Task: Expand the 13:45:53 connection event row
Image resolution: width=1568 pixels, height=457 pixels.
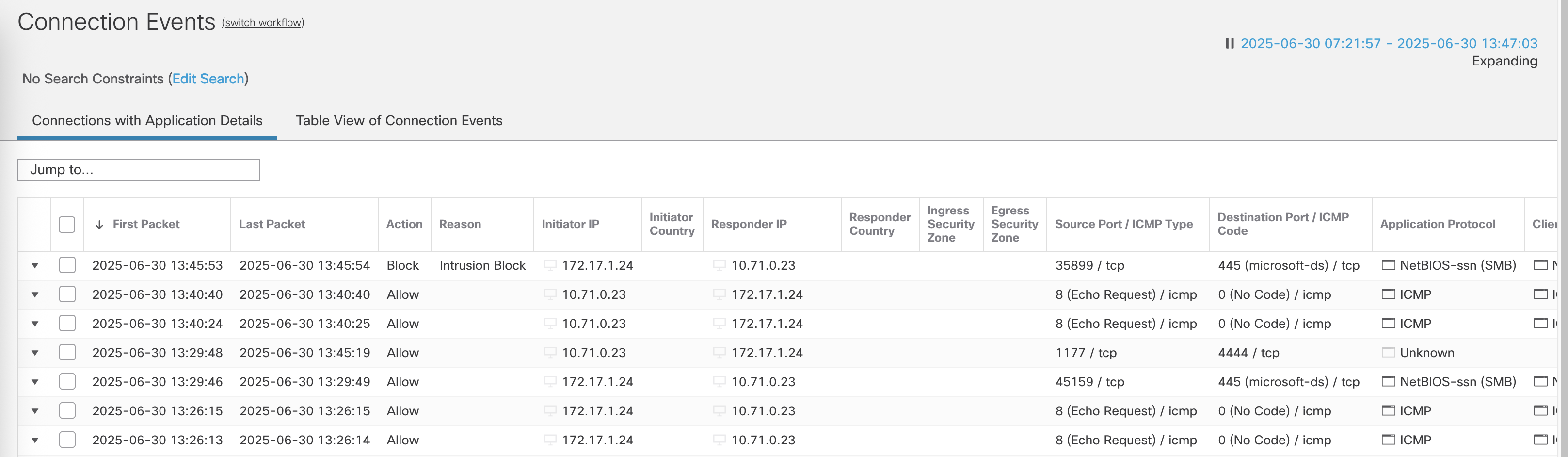Action: (x=35, y=266)
